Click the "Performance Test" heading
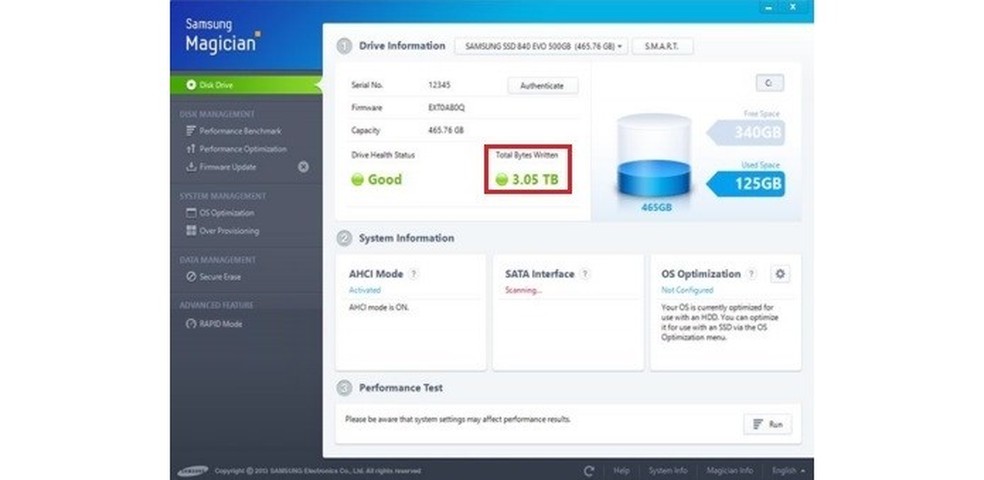This screenshot has width=984, height=480. coord(400,388)
